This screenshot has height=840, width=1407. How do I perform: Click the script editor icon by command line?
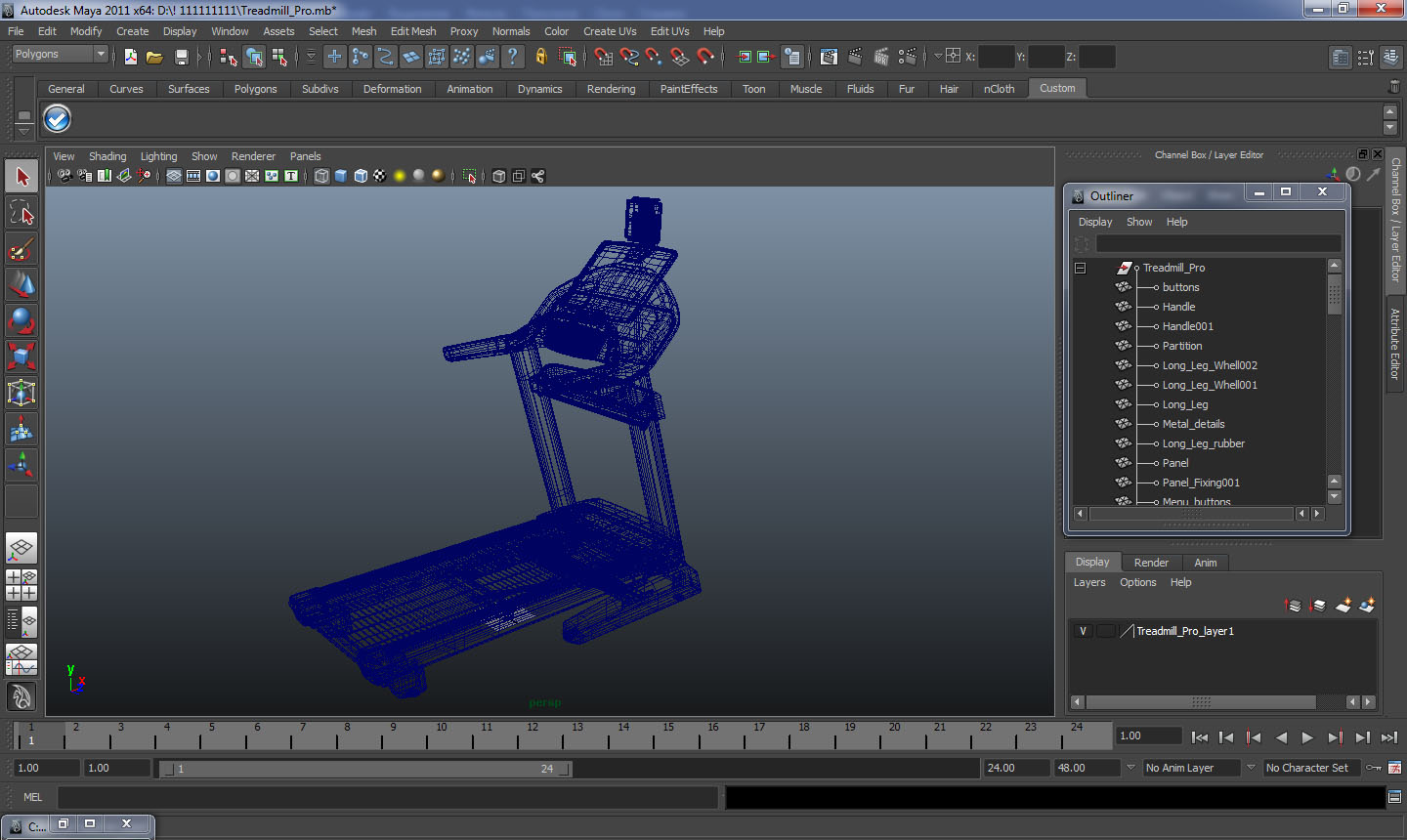click(1394, 797)
